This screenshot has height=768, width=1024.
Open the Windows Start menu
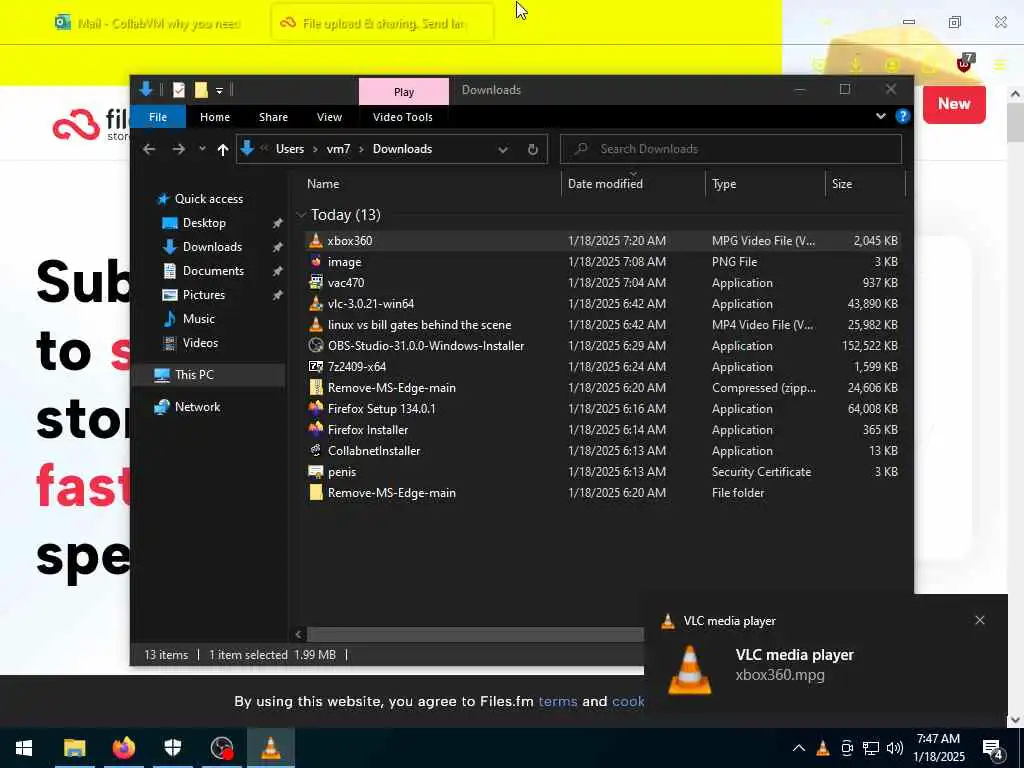[x=24, y=748]
